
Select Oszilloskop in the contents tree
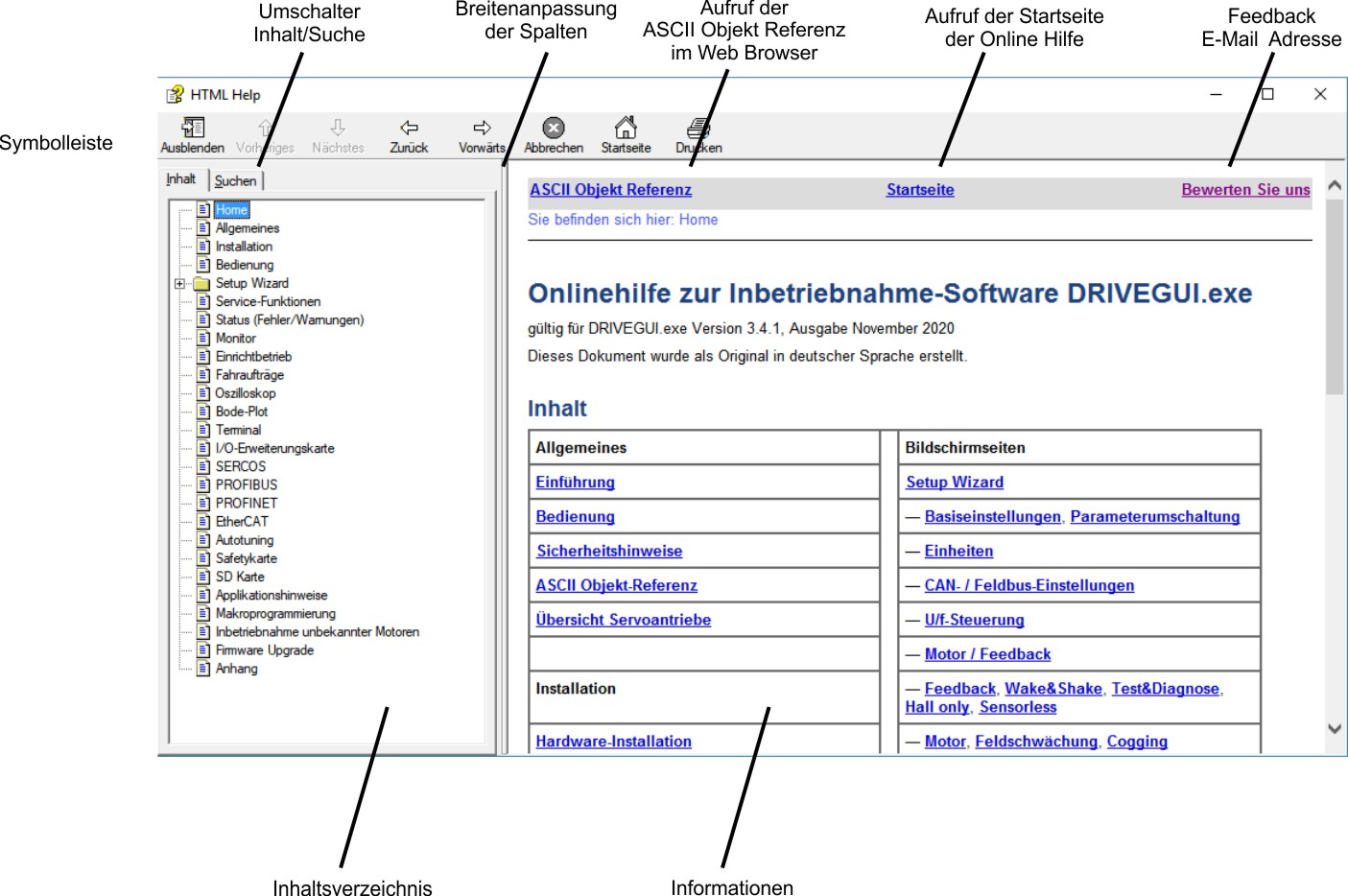click(245, 393)
